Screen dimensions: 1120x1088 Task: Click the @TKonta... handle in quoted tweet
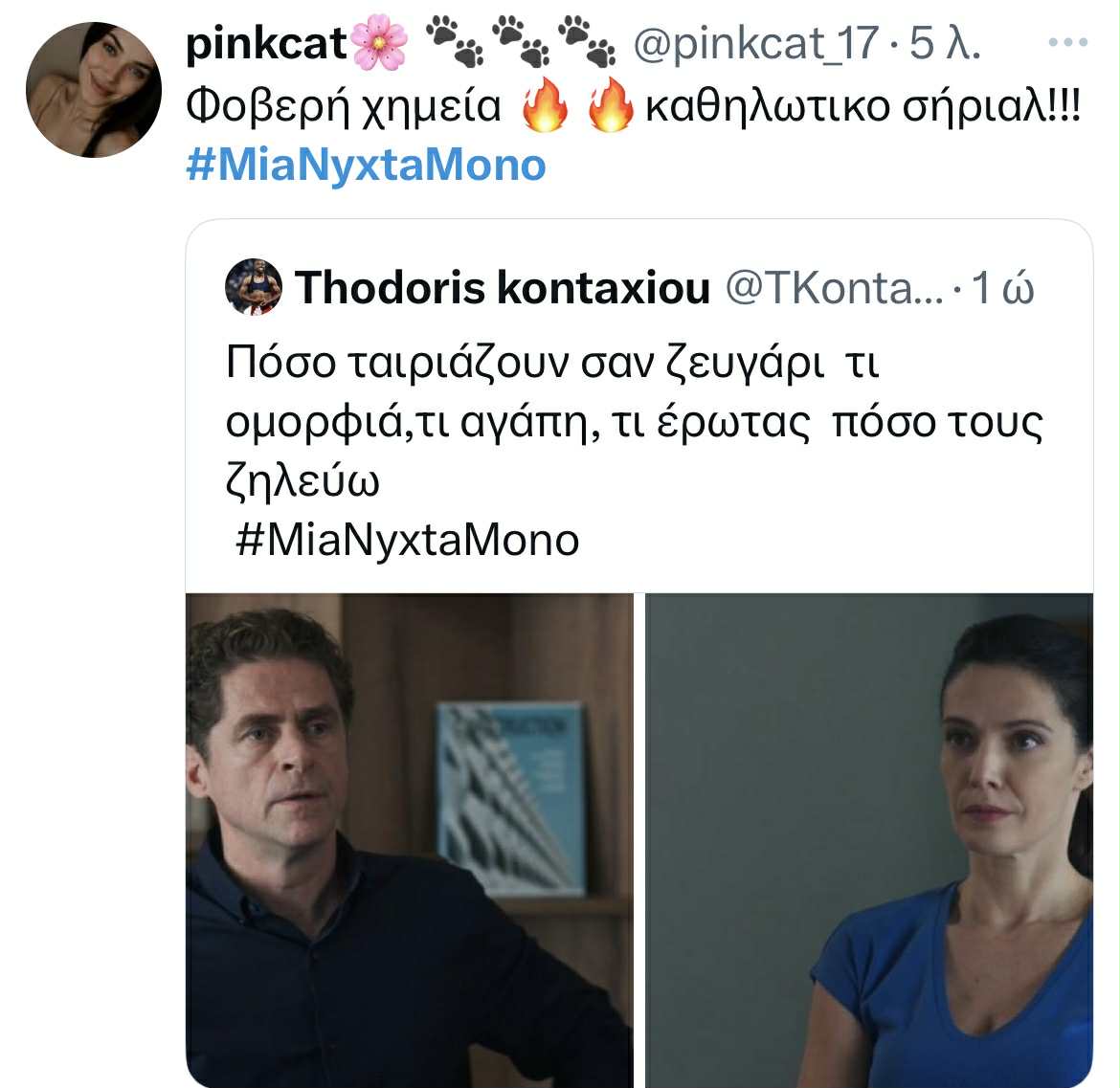pos(835,288)
